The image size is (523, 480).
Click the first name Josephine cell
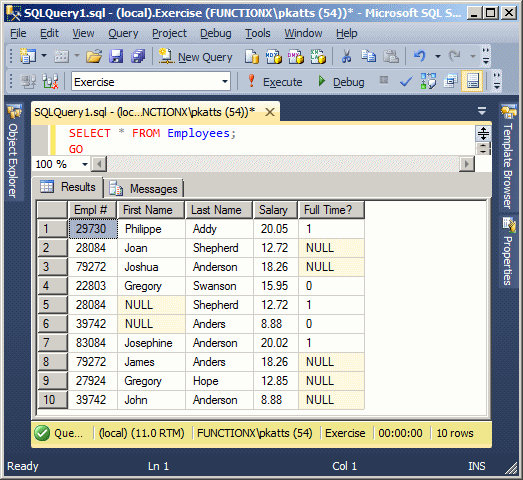[151, 343]
